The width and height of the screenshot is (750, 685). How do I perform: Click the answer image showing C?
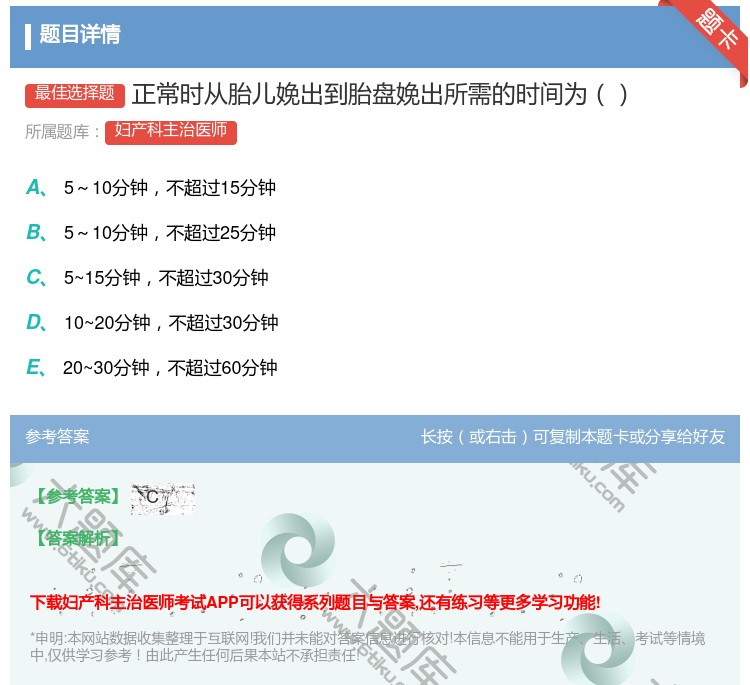click(x=163, y=498)
